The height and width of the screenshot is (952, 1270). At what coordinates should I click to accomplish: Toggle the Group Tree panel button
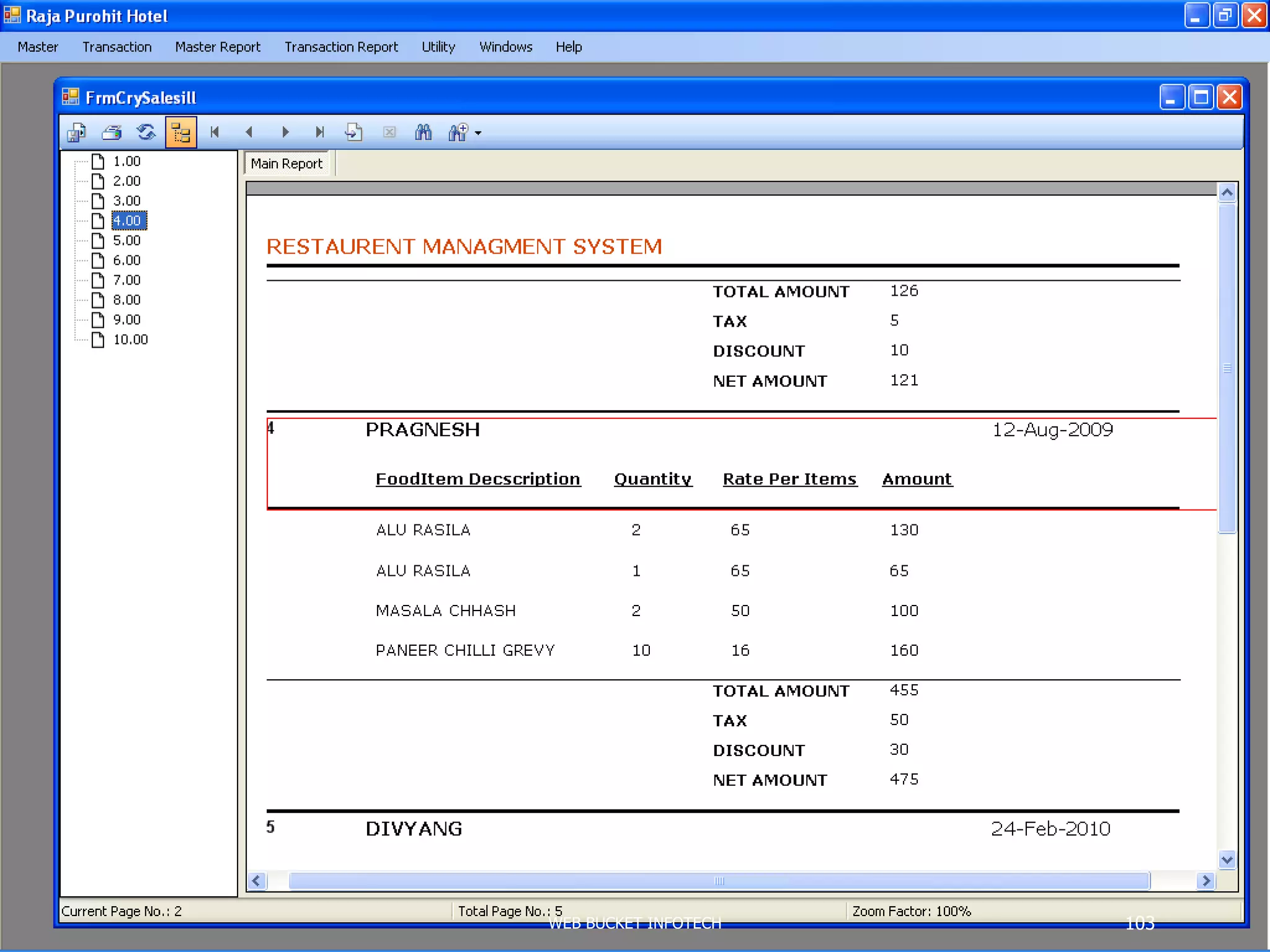181,132
